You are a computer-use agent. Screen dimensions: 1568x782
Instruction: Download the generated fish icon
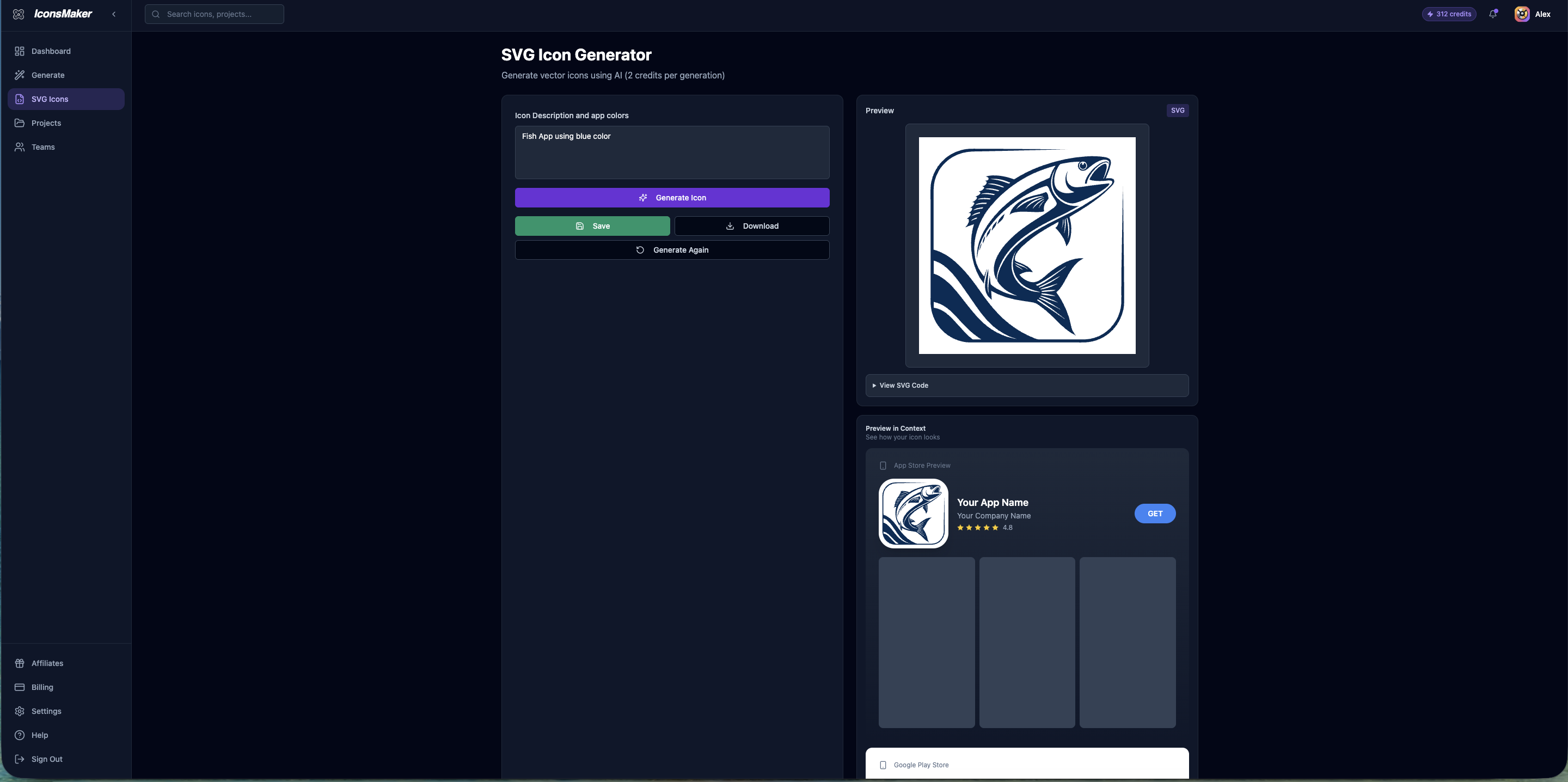click(752, 225)
